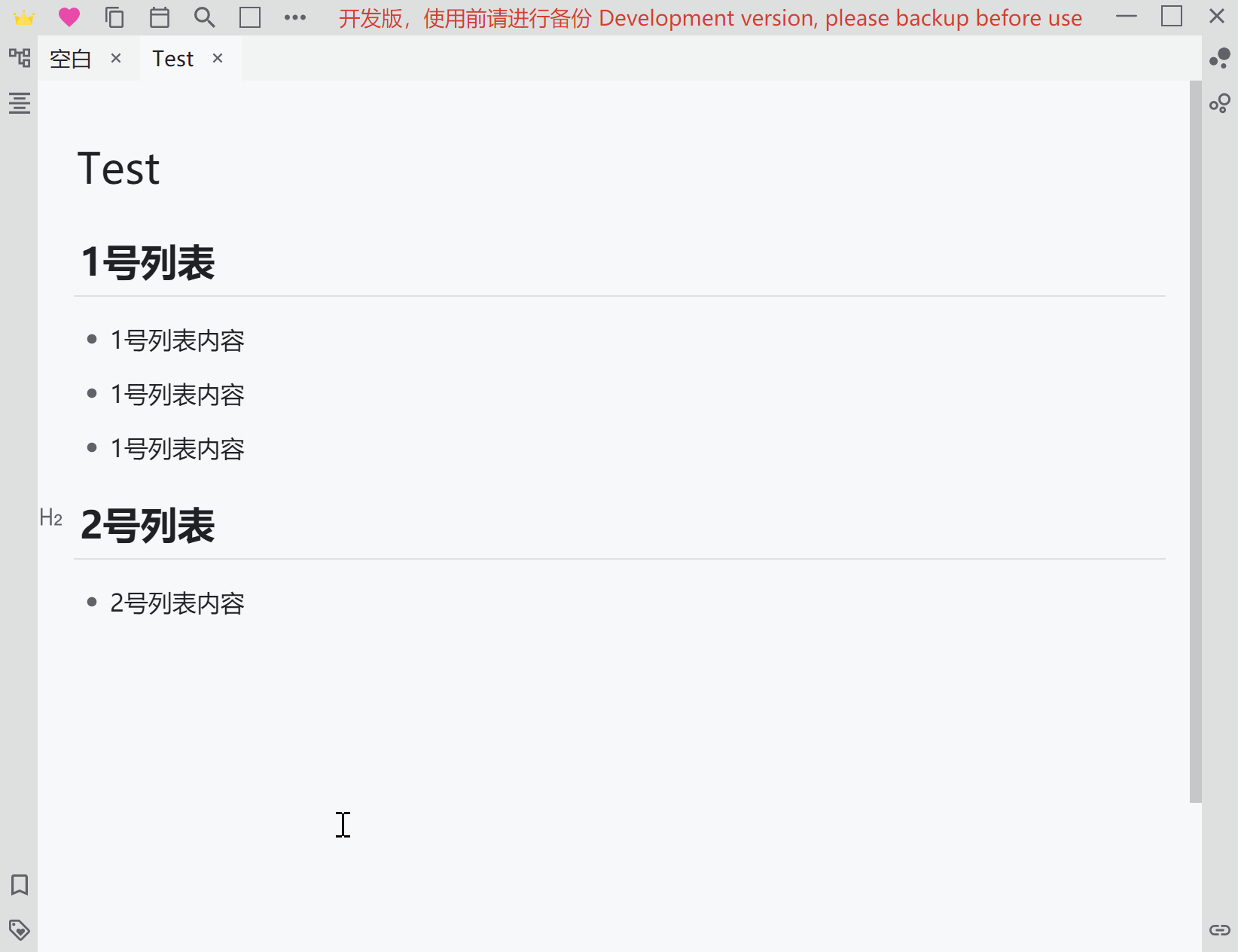Screen dimensions: 1238x952
Task: Click the pink heart icon
Action: click(69, 17)
